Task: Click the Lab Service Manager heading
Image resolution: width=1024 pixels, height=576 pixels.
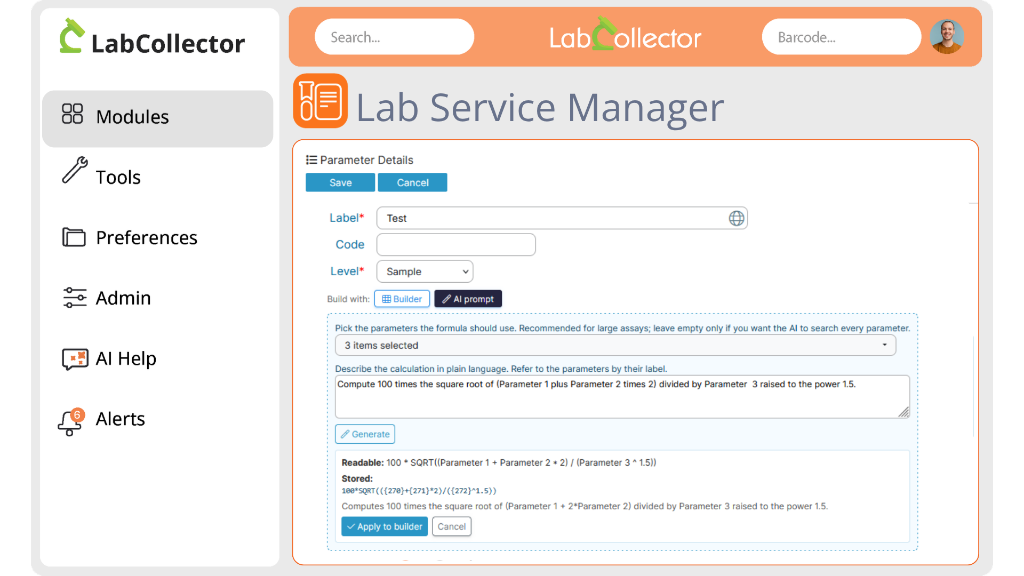Action: 539,107
